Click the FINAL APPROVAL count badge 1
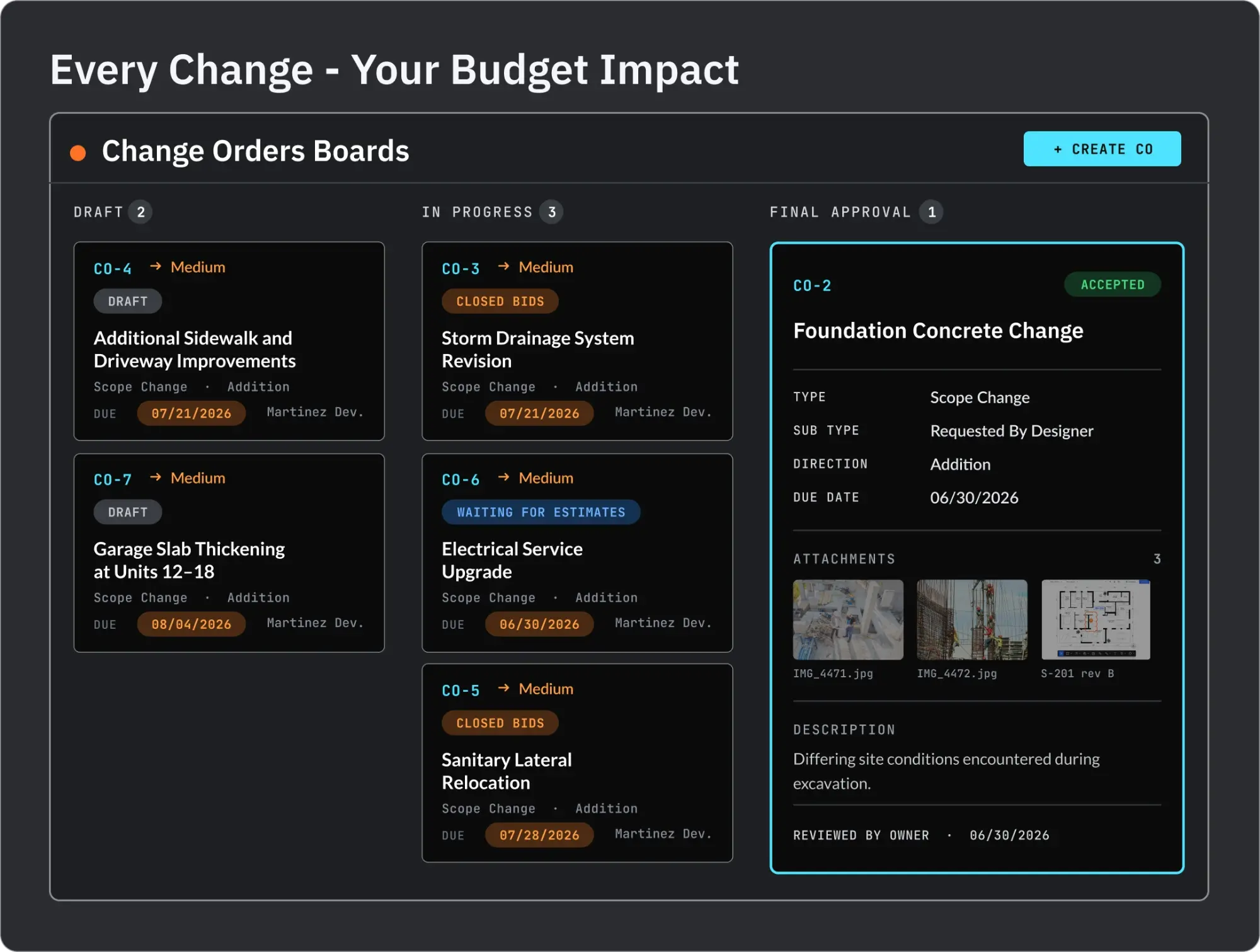 tap(932, 212)
